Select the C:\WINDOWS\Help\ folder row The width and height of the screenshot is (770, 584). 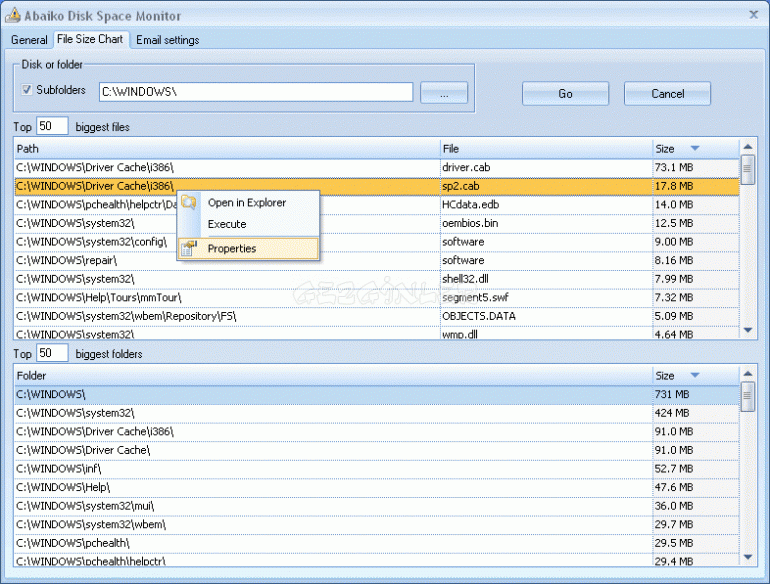tap(377, 487)
